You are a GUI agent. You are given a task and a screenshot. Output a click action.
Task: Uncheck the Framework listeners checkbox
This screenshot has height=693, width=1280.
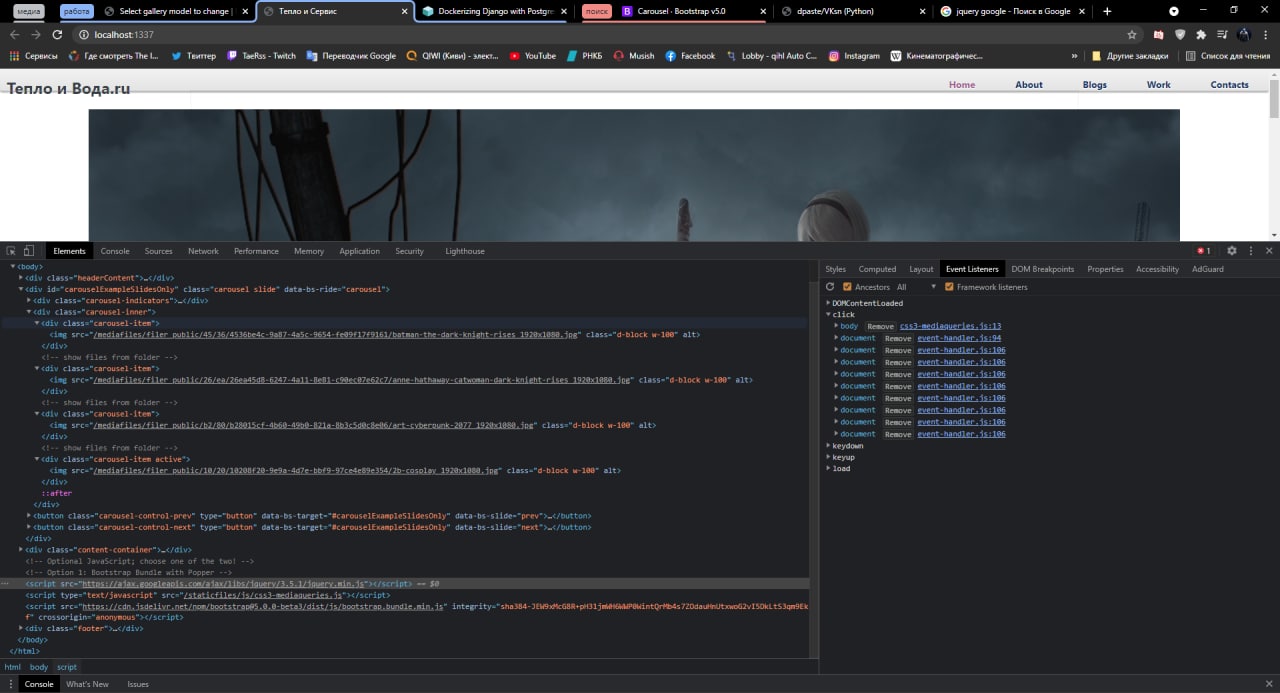(949, 287)
